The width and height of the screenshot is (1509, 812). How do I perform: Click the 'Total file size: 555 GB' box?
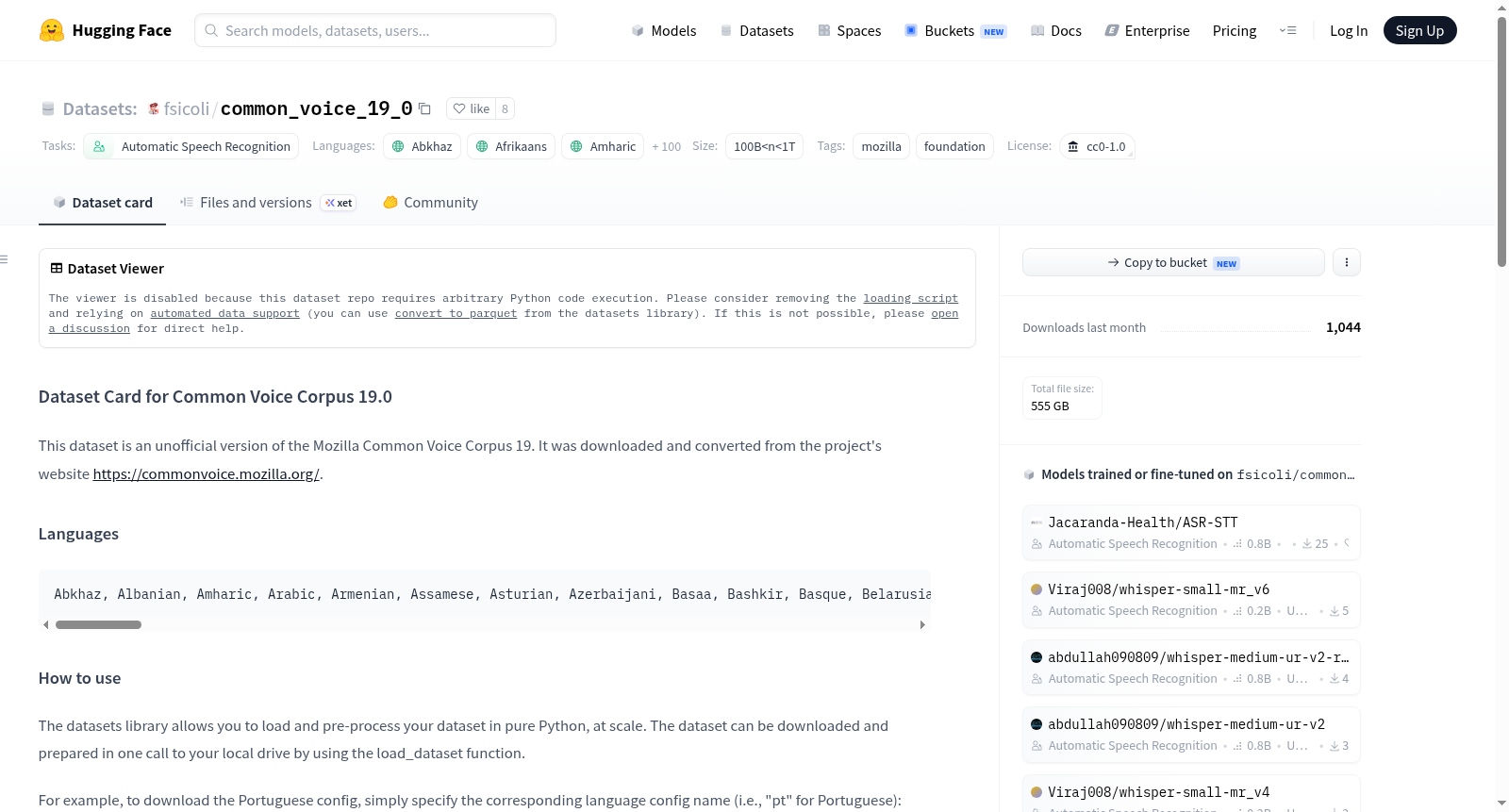(x=1062, y=398)
